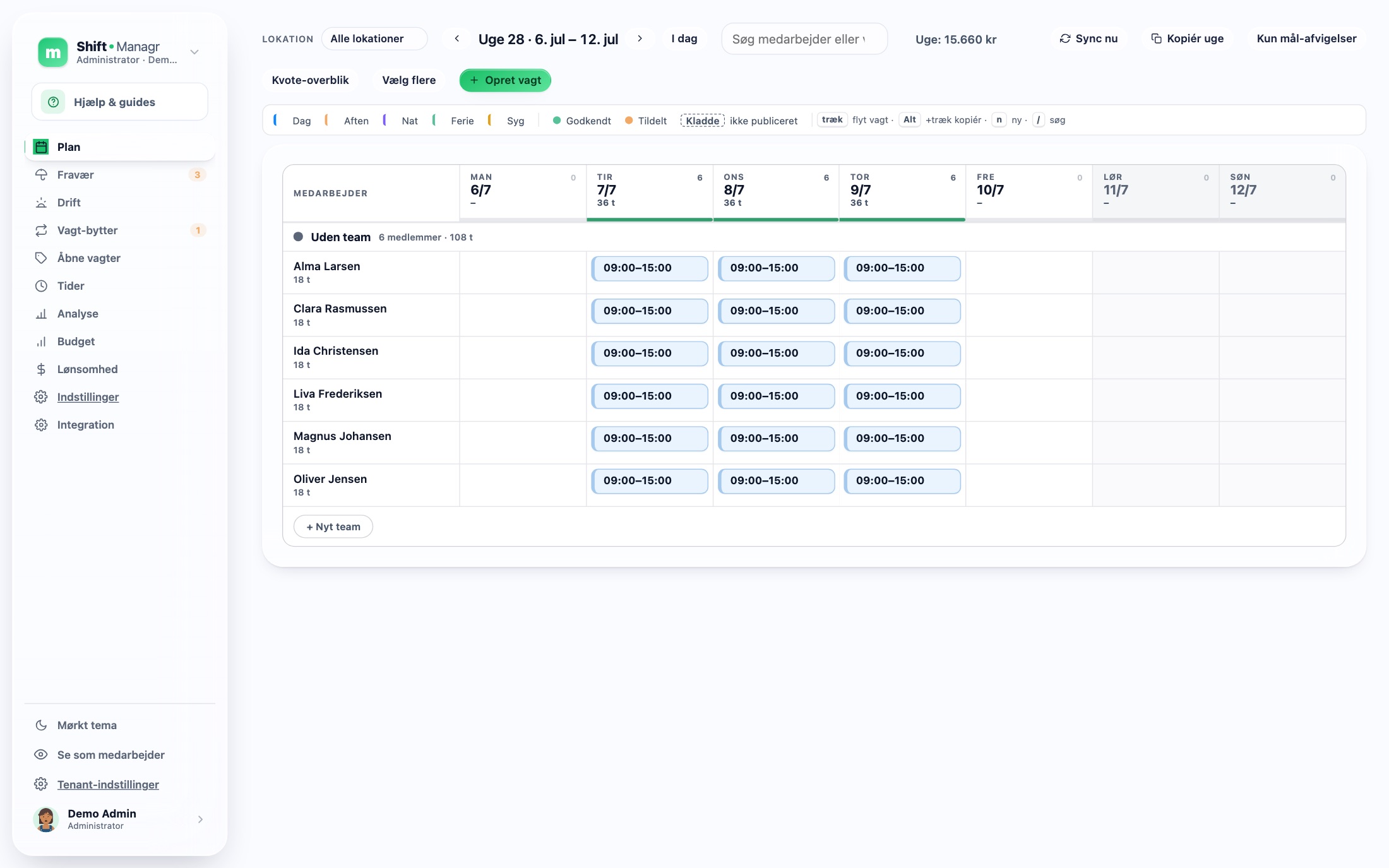Select the Tider clock icon

[x=41, y=286]
